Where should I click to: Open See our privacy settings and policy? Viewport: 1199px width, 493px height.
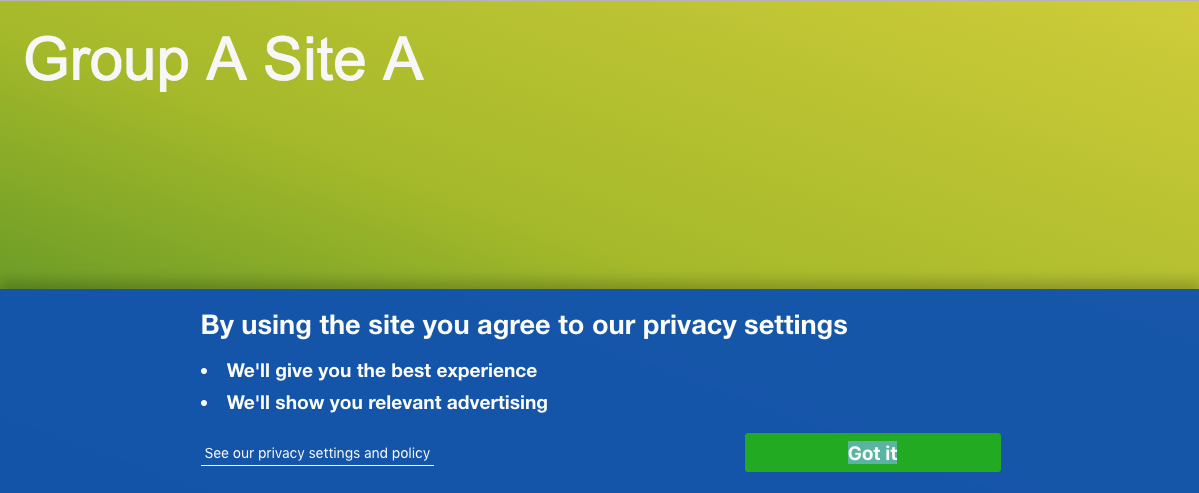click(x=317, y=453)
